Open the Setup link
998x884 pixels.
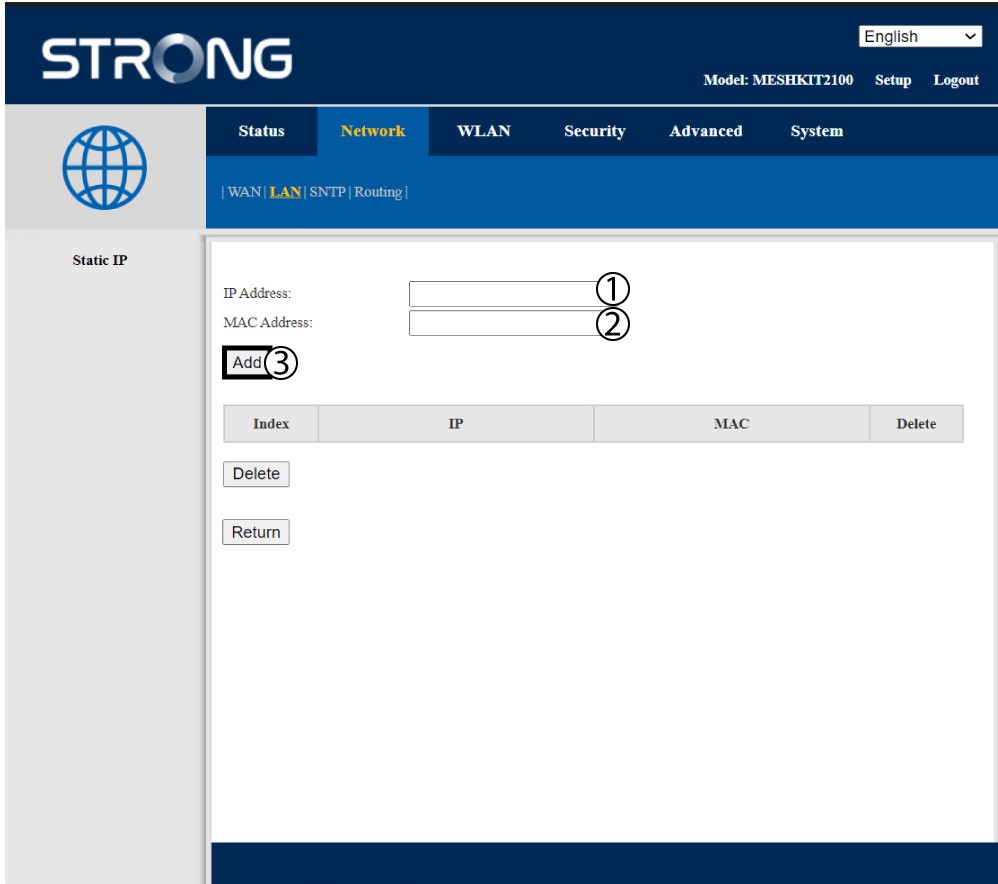pos(892,80)
